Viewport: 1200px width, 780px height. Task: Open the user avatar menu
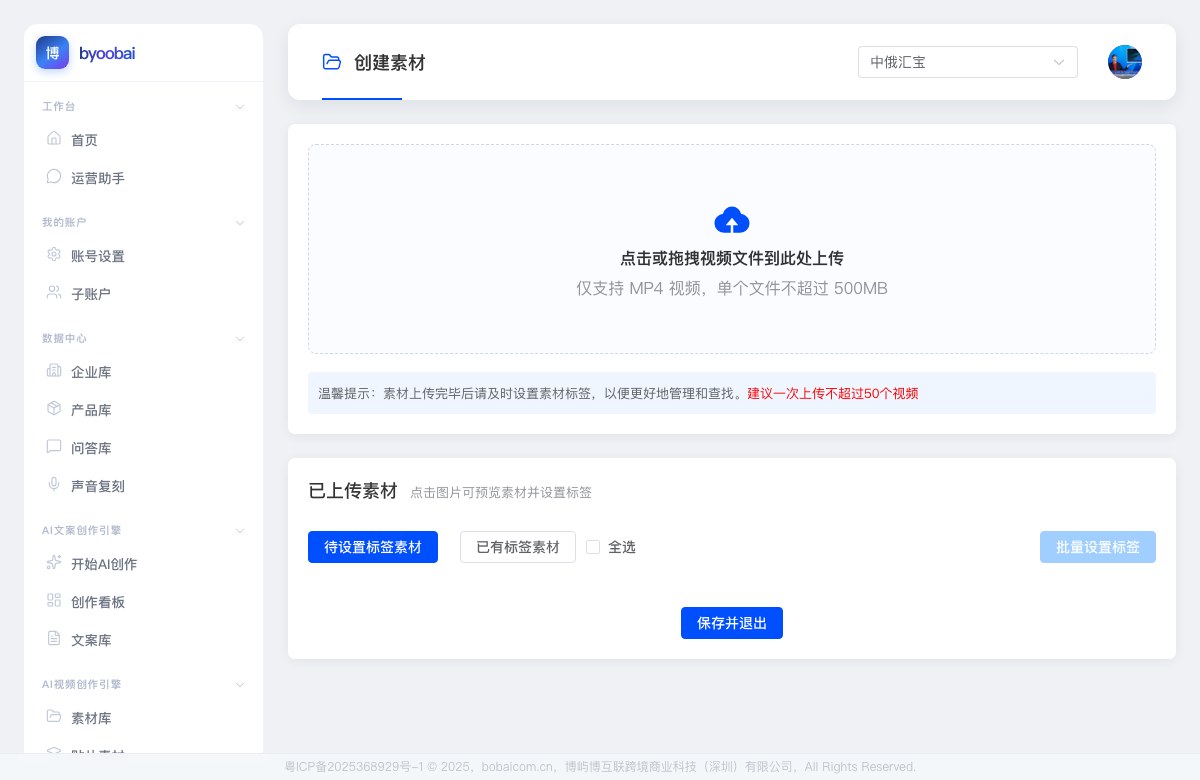1125,62
